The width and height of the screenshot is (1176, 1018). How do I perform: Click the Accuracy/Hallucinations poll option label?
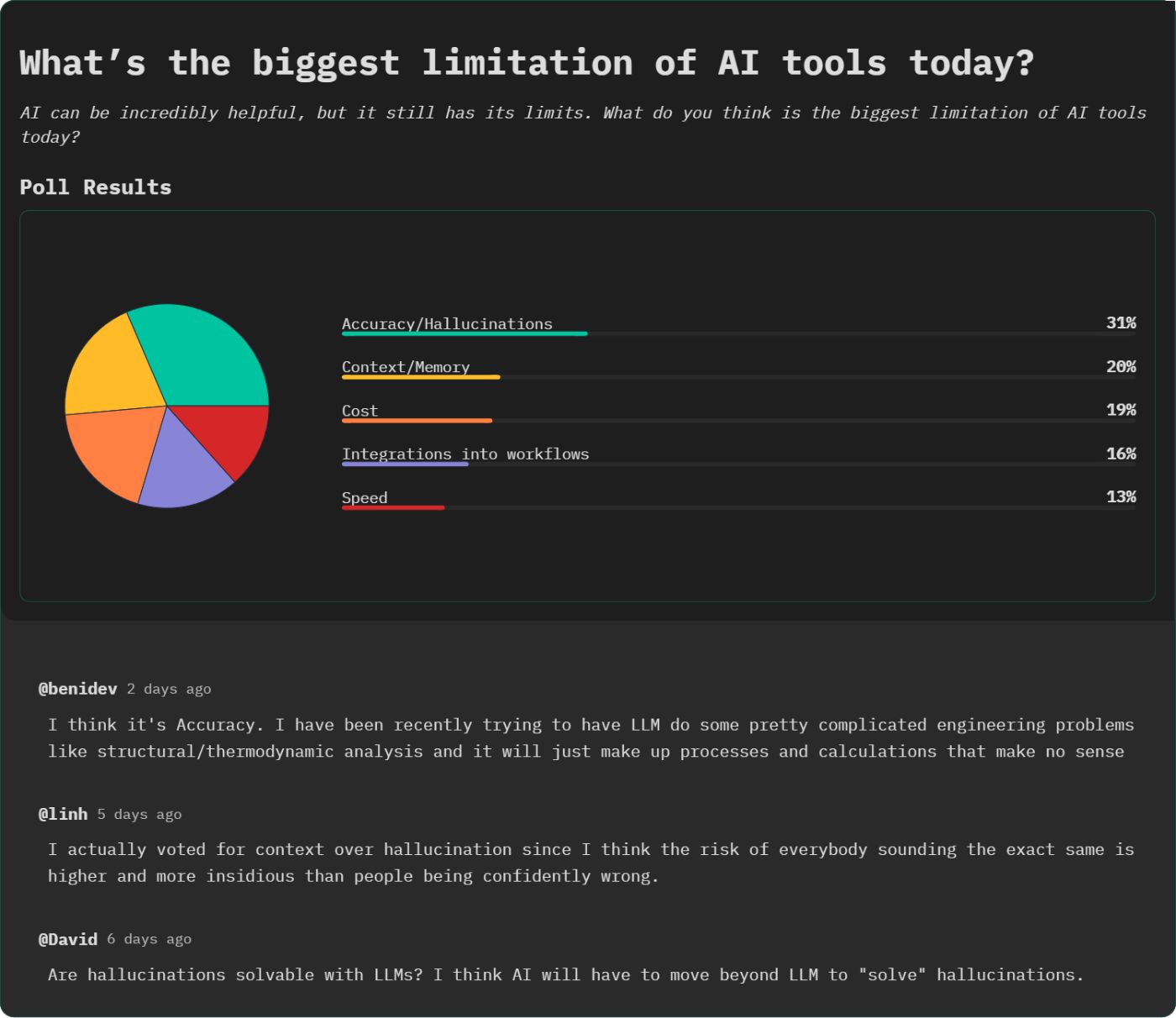[x=447, y=323]
